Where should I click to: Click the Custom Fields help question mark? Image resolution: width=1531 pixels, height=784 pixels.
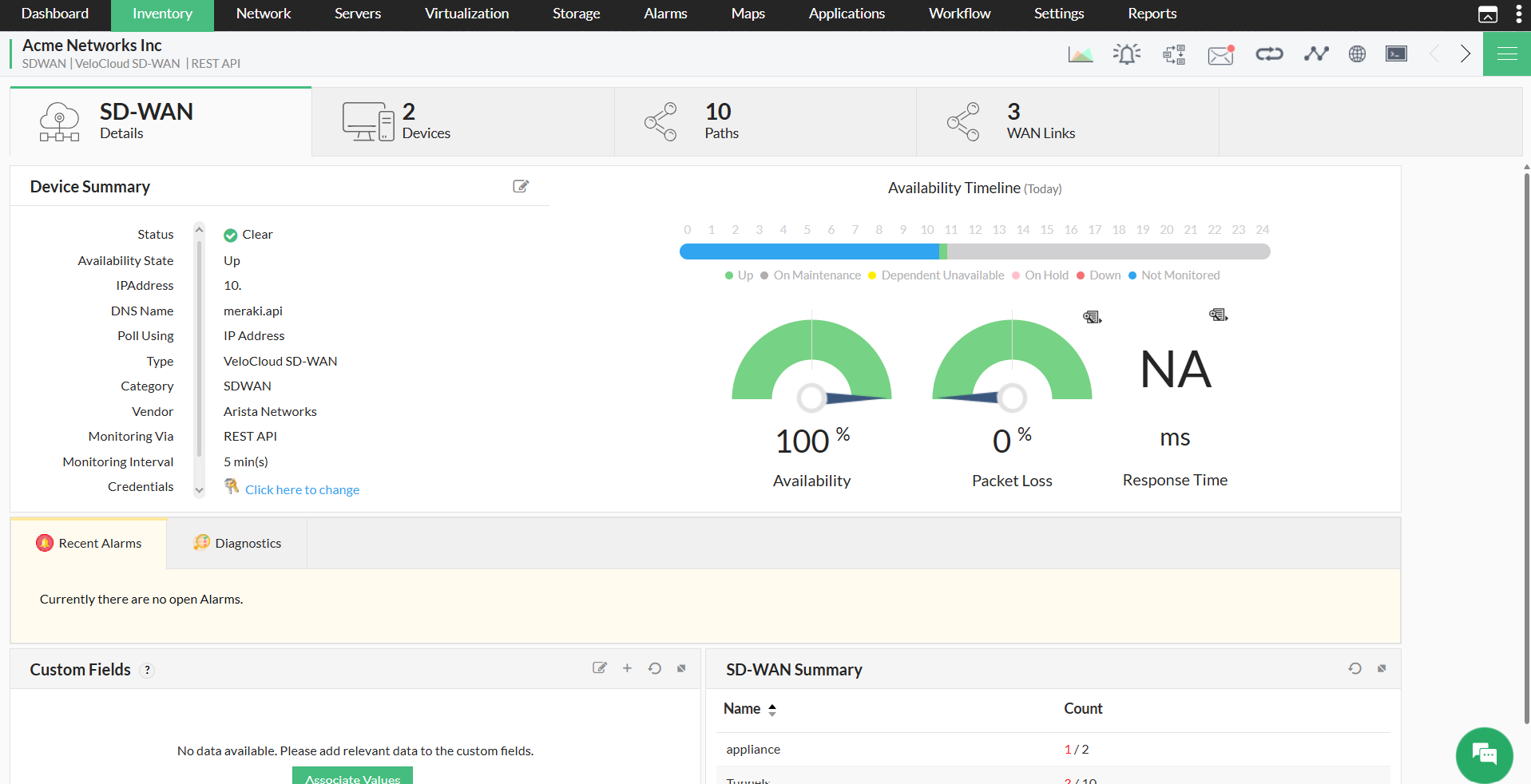click(147, 671)
